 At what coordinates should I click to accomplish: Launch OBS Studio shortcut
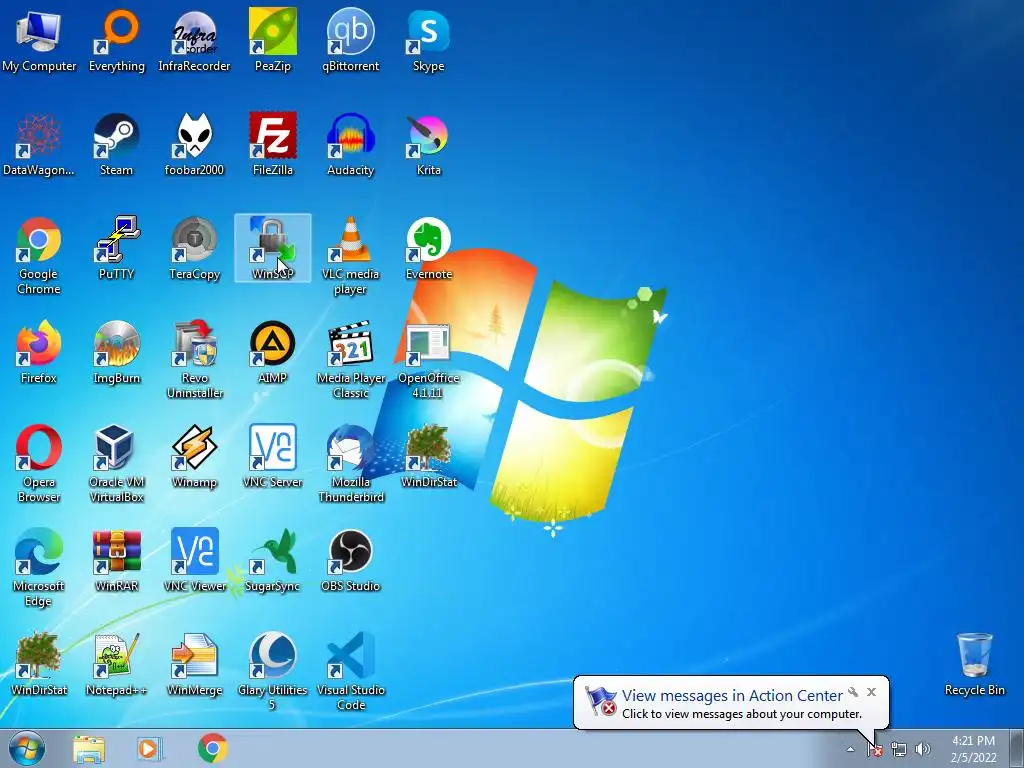coord(350,560)
